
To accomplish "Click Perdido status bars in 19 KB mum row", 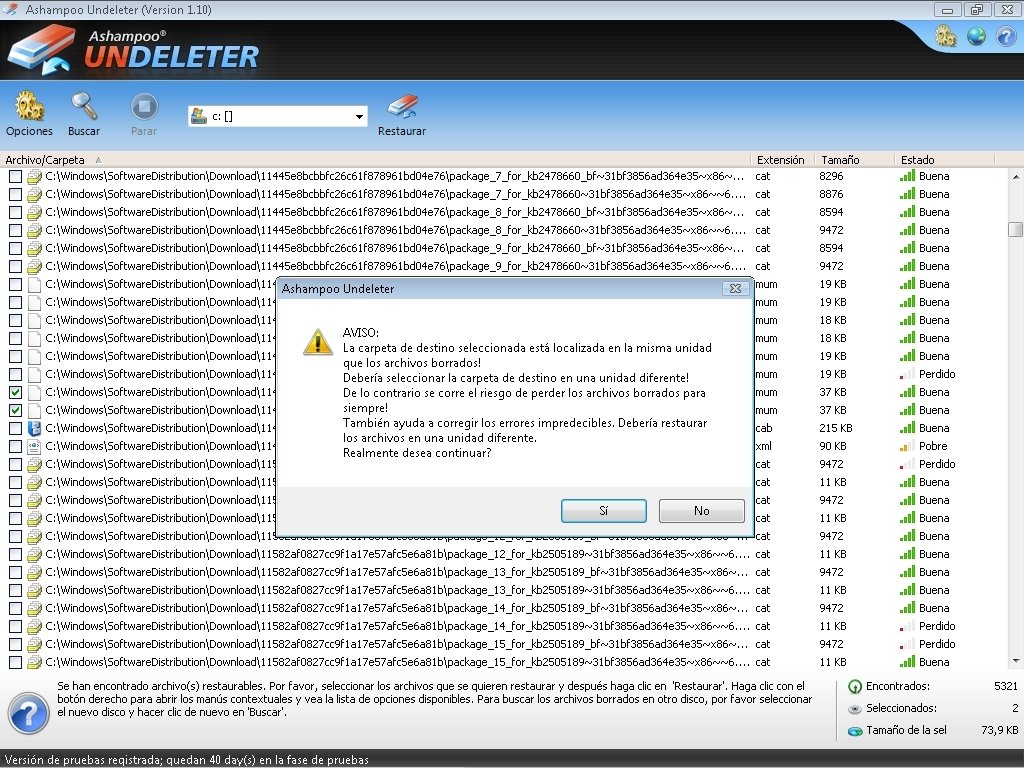I will click(906, 374).
